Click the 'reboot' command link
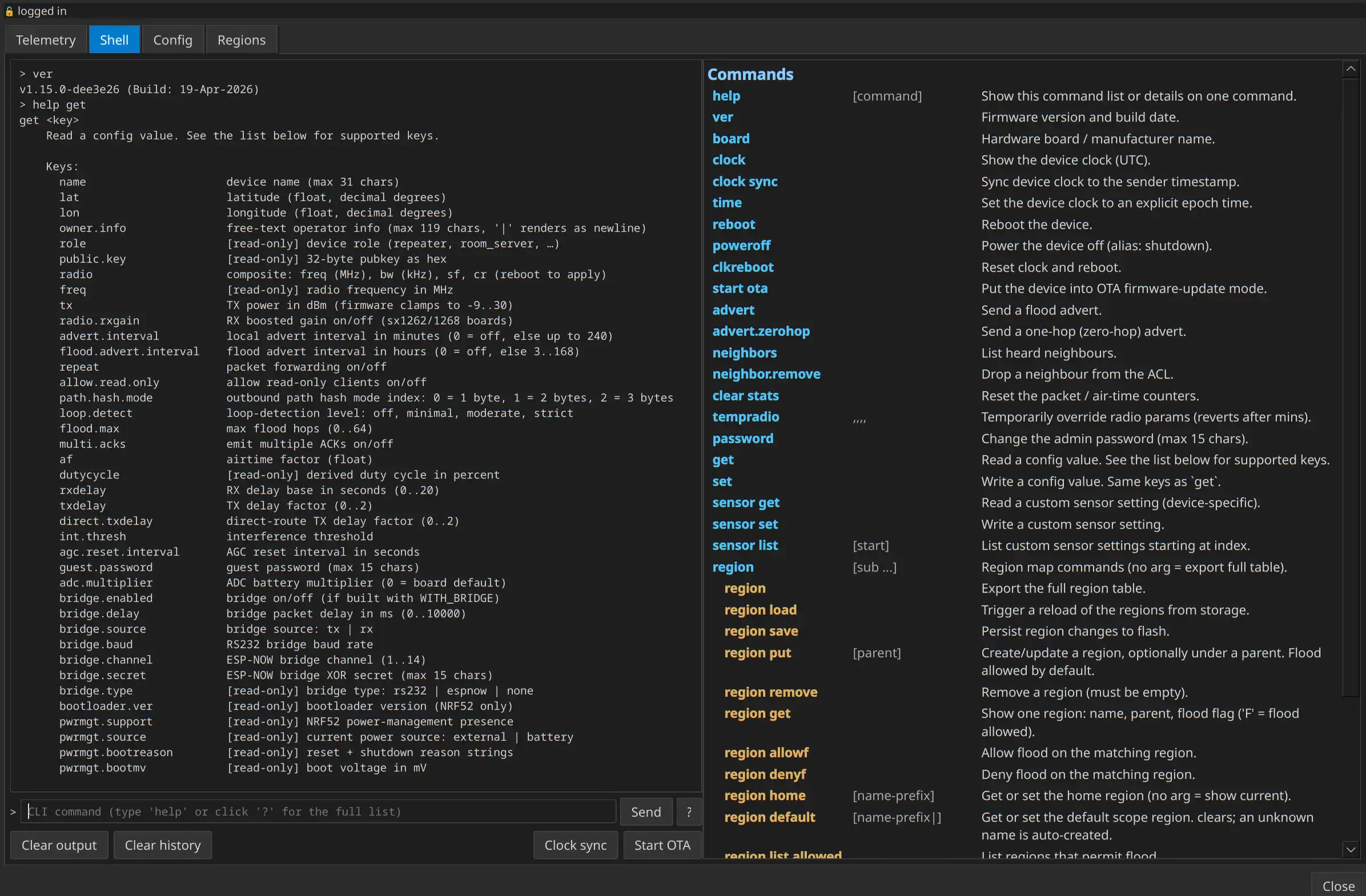 point(733,224)
